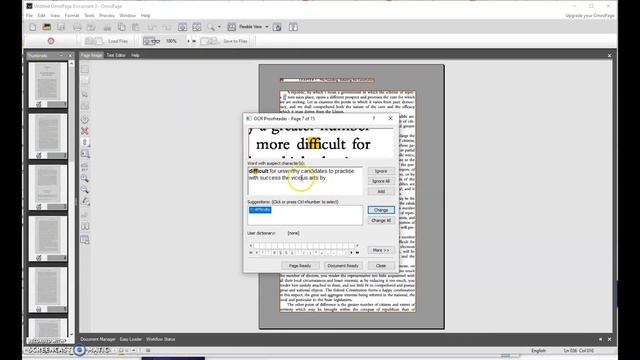Switch to the Document Manager tab

pos(98,339)
